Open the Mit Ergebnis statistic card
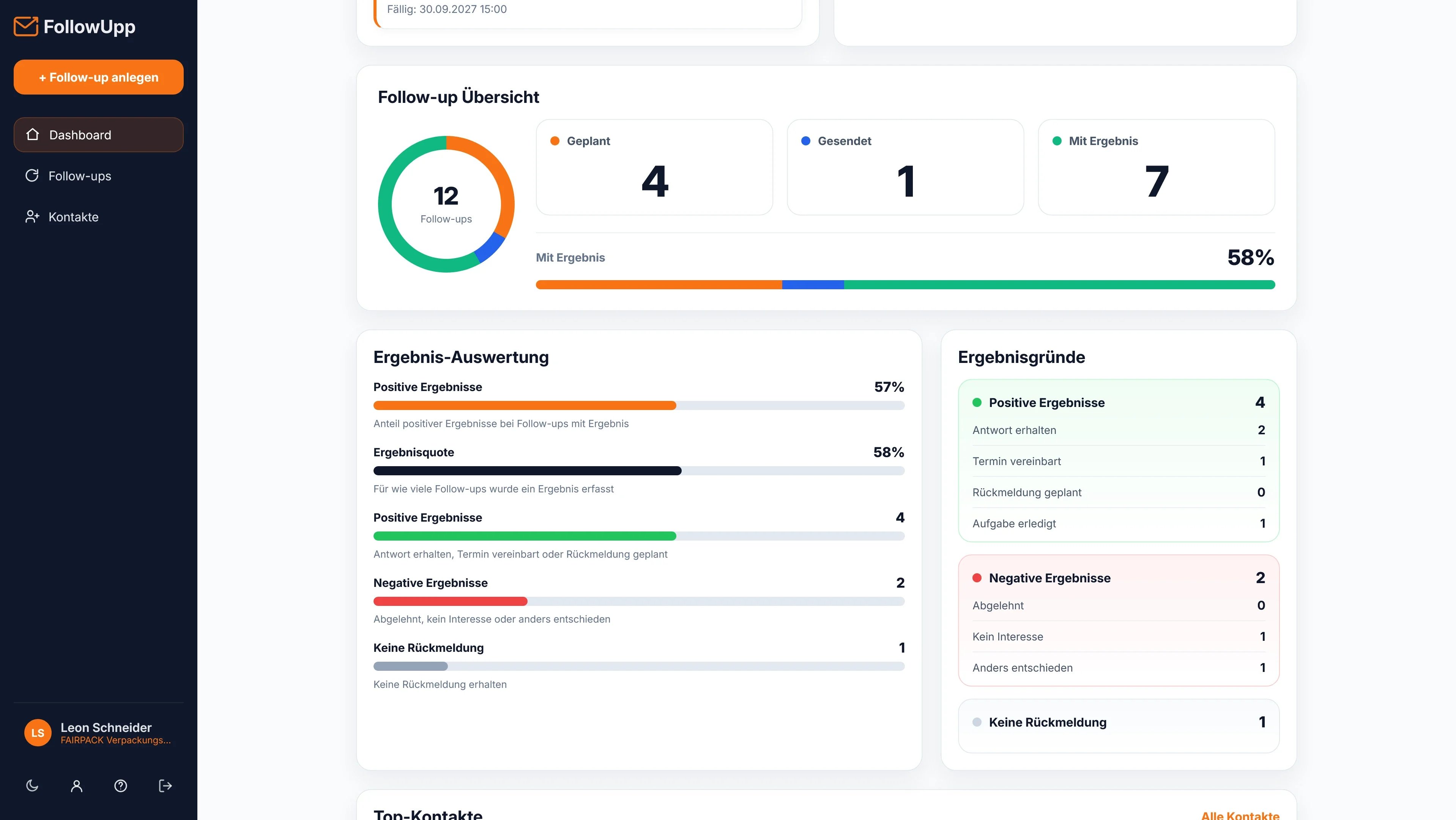 pyautogui.click(x=1157, y=167)
